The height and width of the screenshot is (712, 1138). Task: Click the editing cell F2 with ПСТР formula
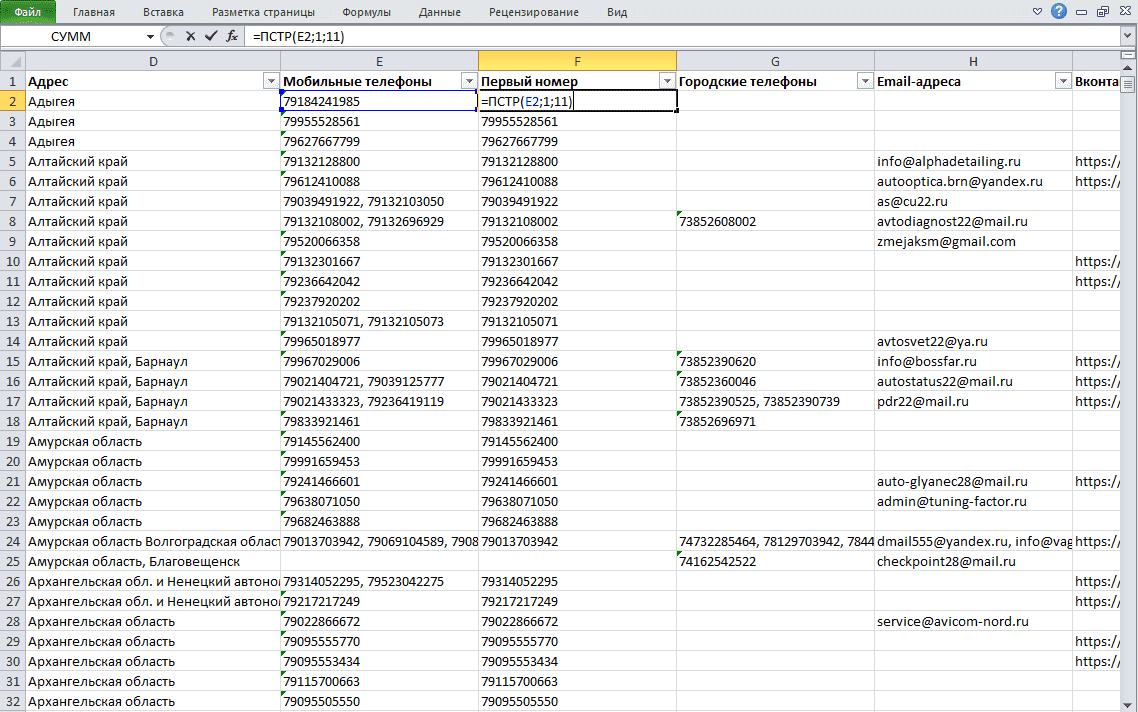point(578,102)
